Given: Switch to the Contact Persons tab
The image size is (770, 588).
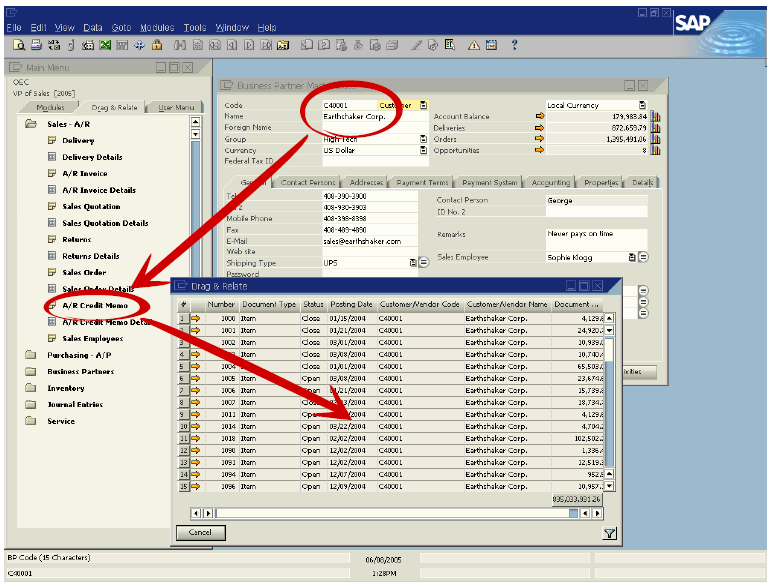Looking at the screenshot, I should 308,182.
